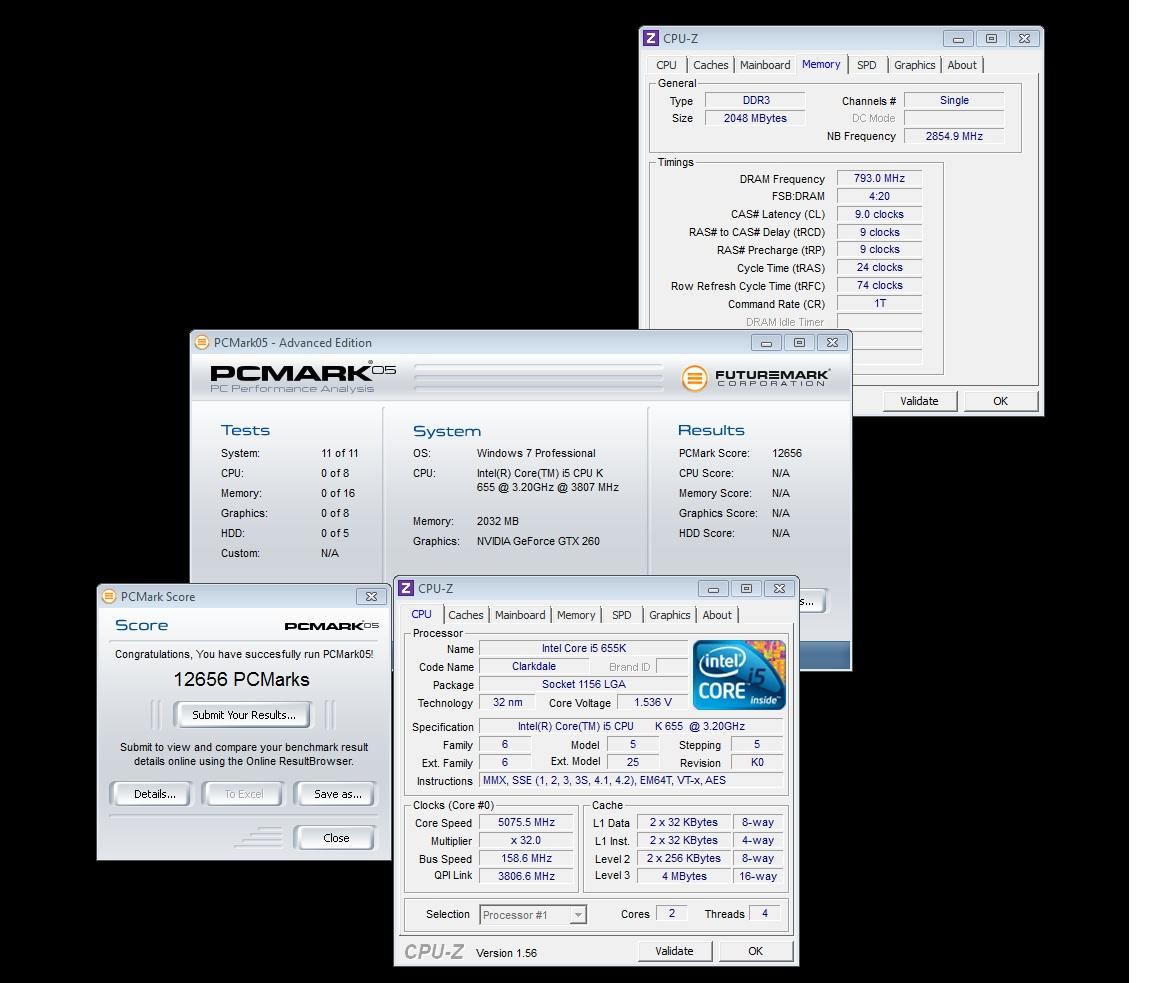Click the Cores count field showing 2

coord(672,913)
